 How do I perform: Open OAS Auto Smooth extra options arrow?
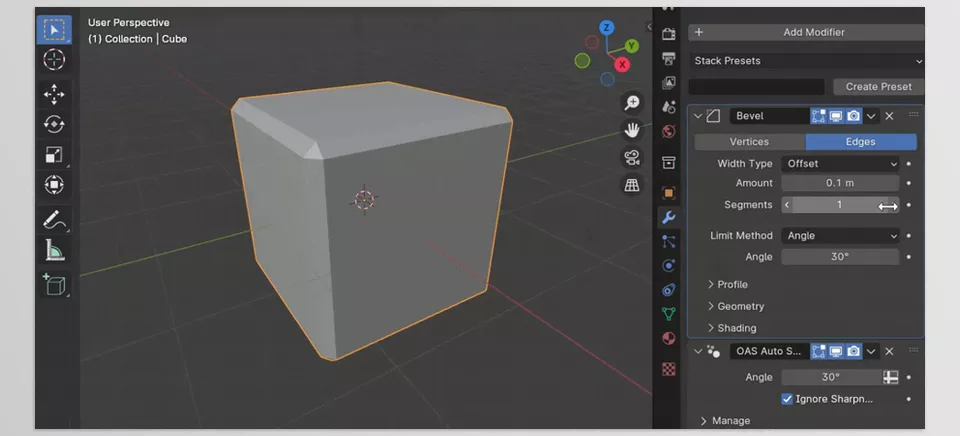tap(871, 351)
